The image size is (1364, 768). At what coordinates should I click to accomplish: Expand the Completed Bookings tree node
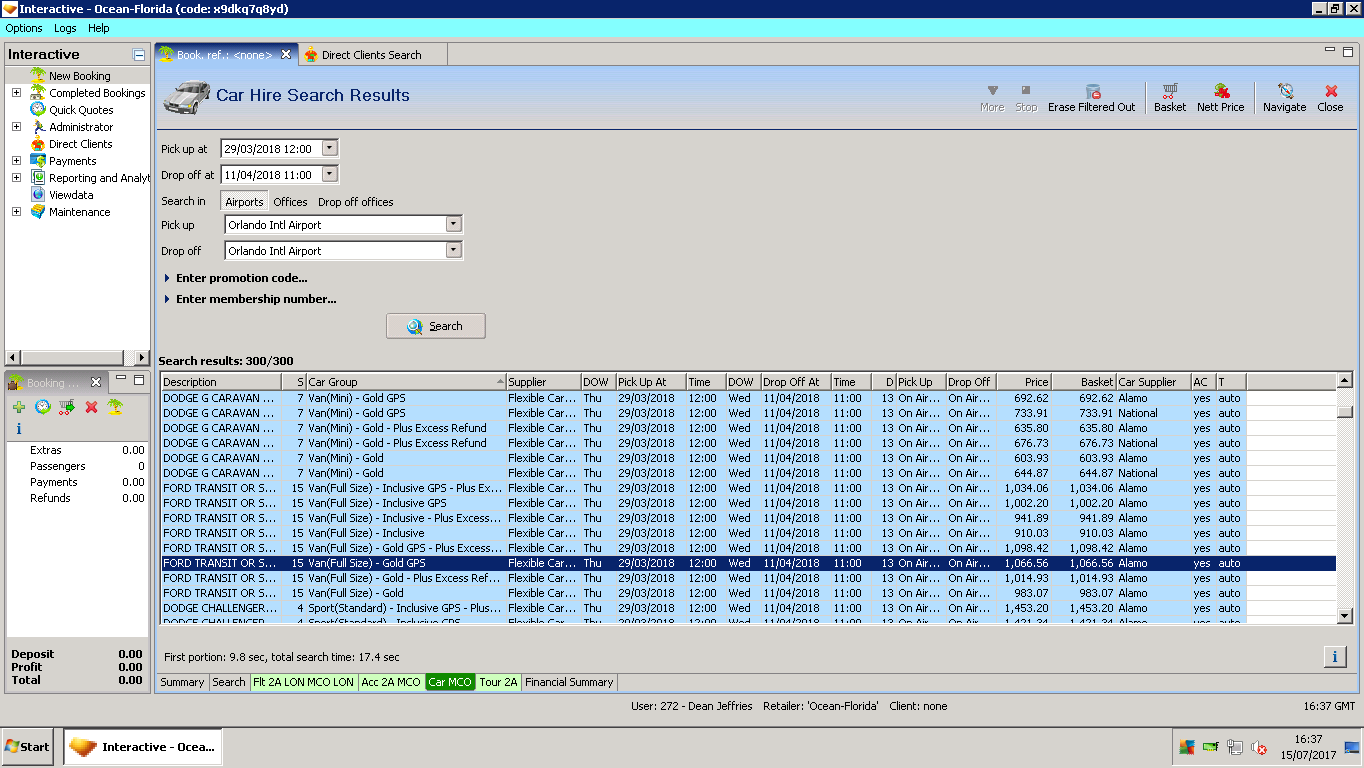pyautogui.click(x=16, y=93)
